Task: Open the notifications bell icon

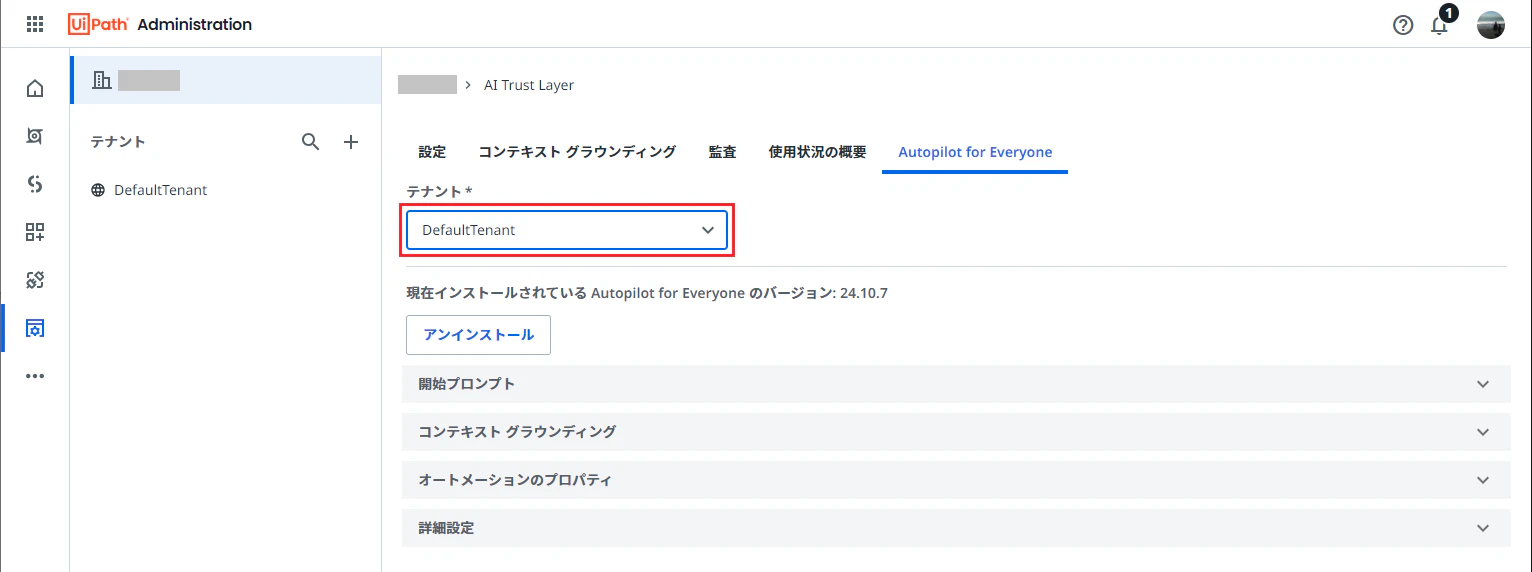Action: (1440, 25)
